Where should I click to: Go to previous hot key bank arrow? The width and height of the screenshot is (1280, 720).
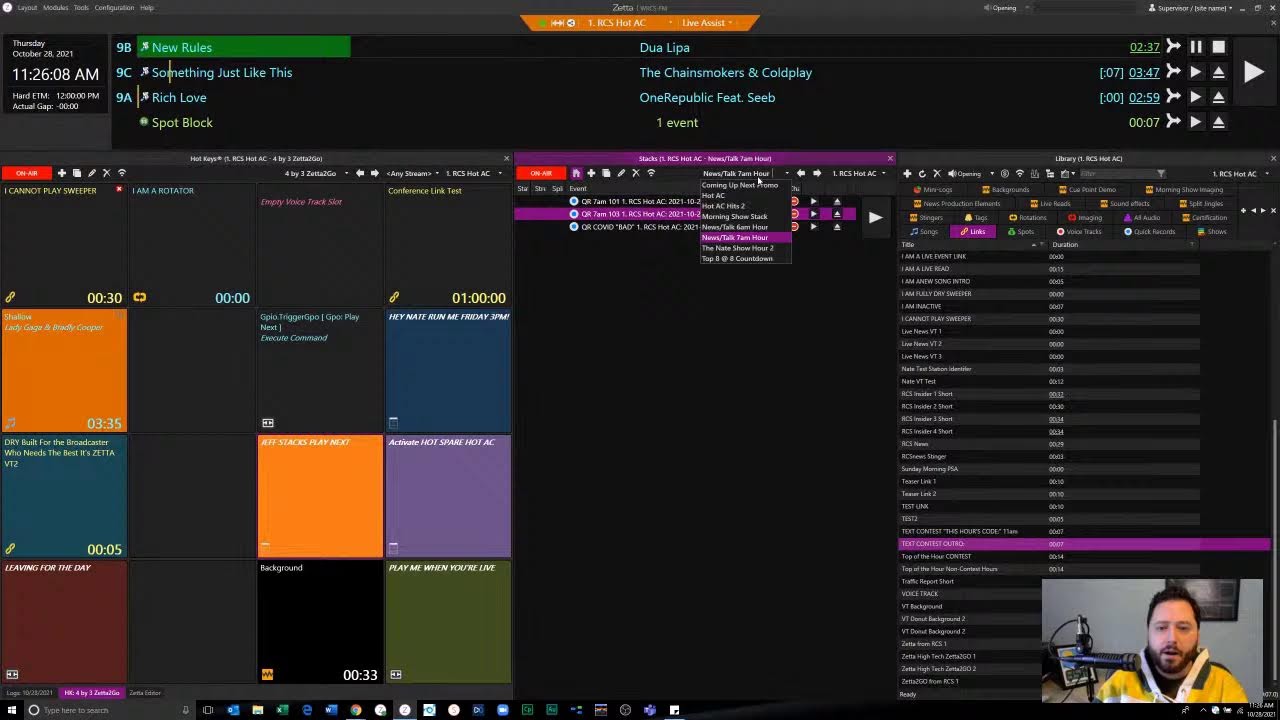360,173
